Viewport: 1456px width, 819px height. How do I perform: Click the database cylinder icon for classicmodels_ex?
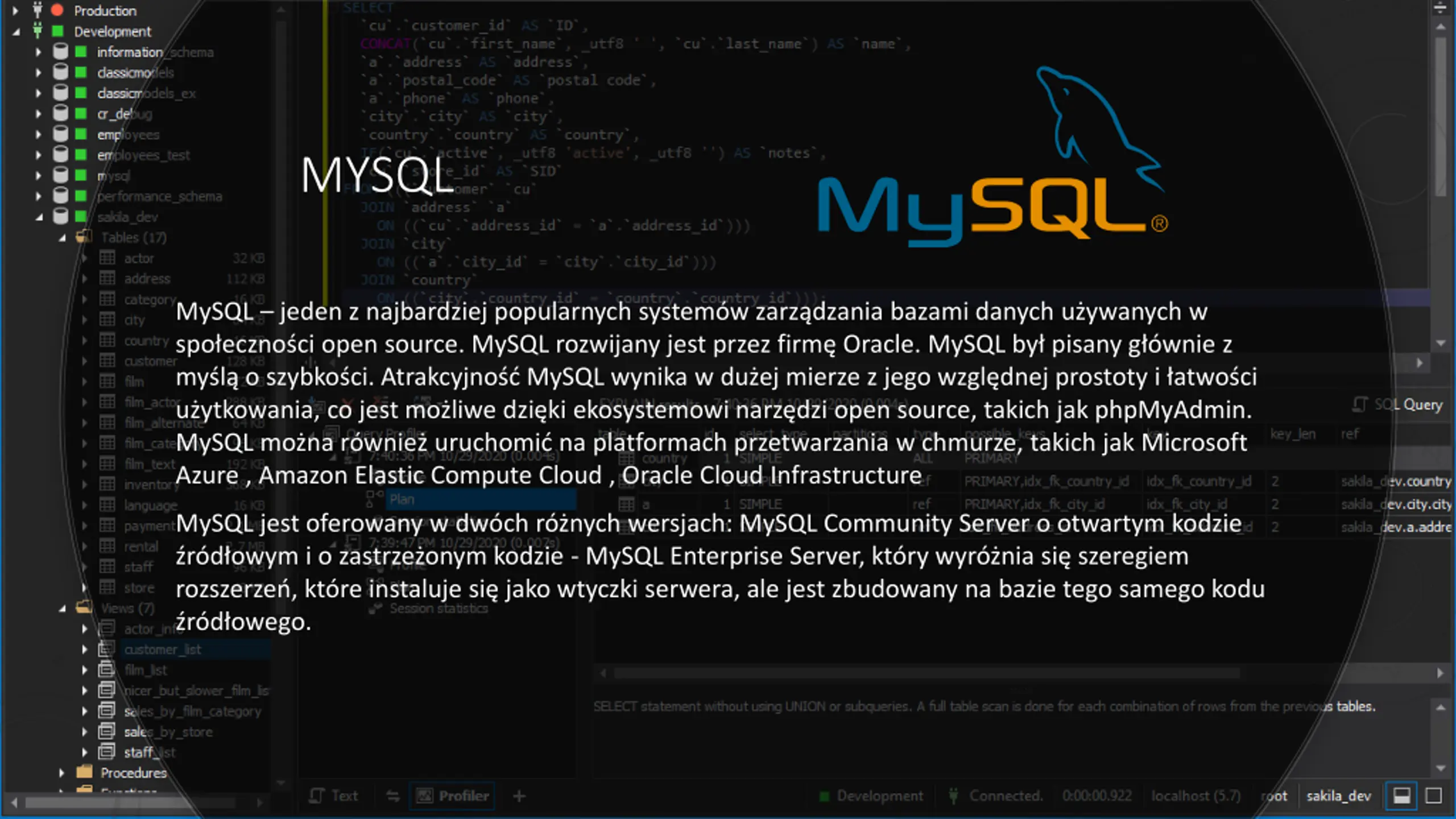60,93
